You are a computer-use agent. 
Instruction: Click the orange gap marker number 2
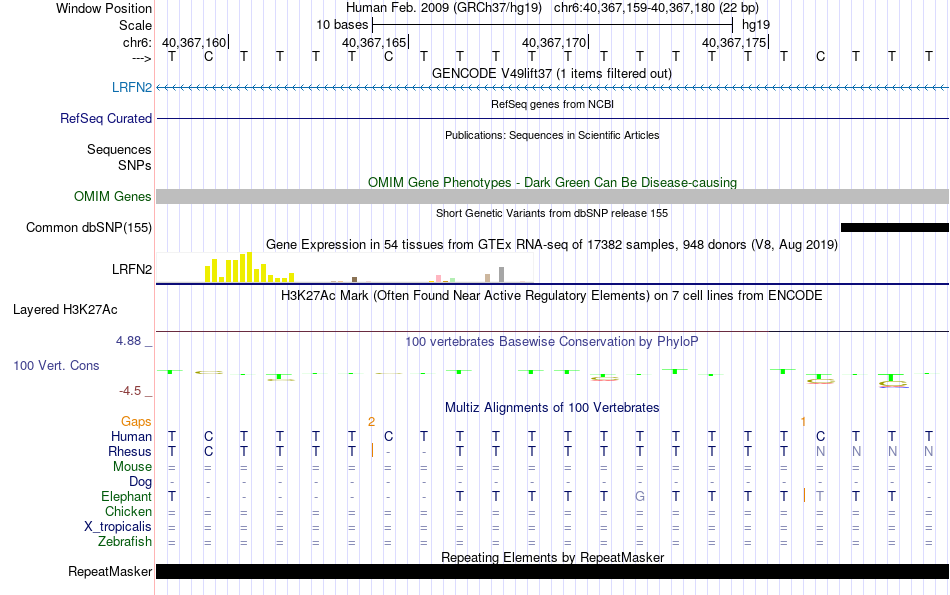tap(371, 422)
